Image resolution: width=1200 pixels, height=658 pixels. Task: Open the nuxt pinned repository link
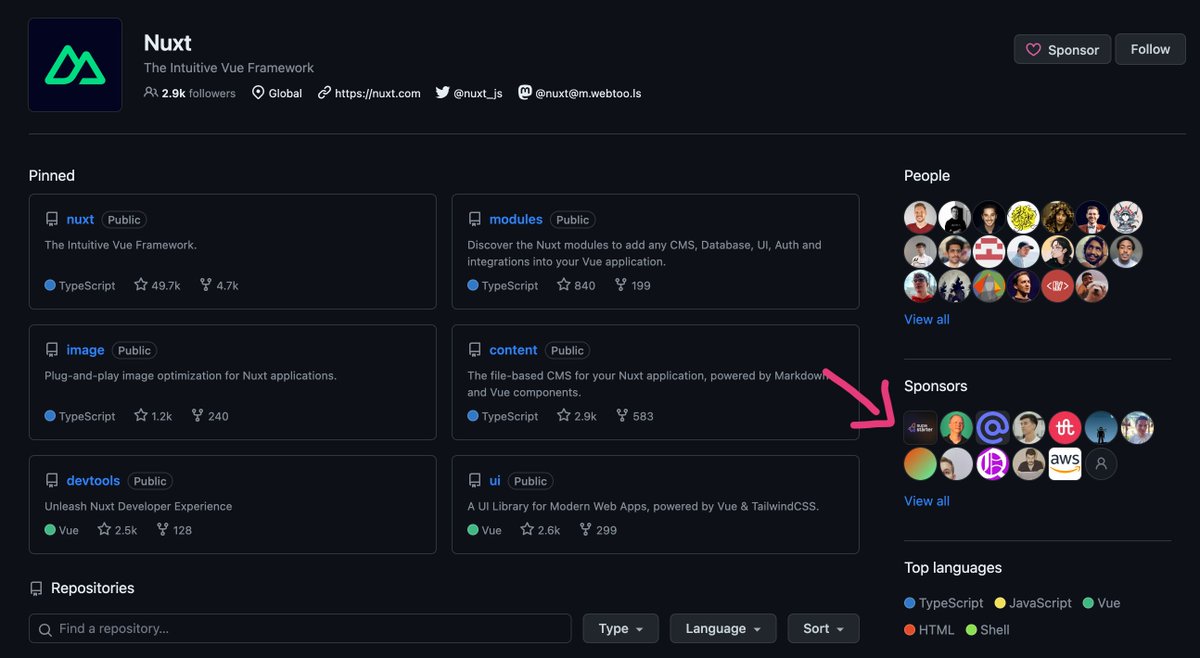(x=80, y=219)
